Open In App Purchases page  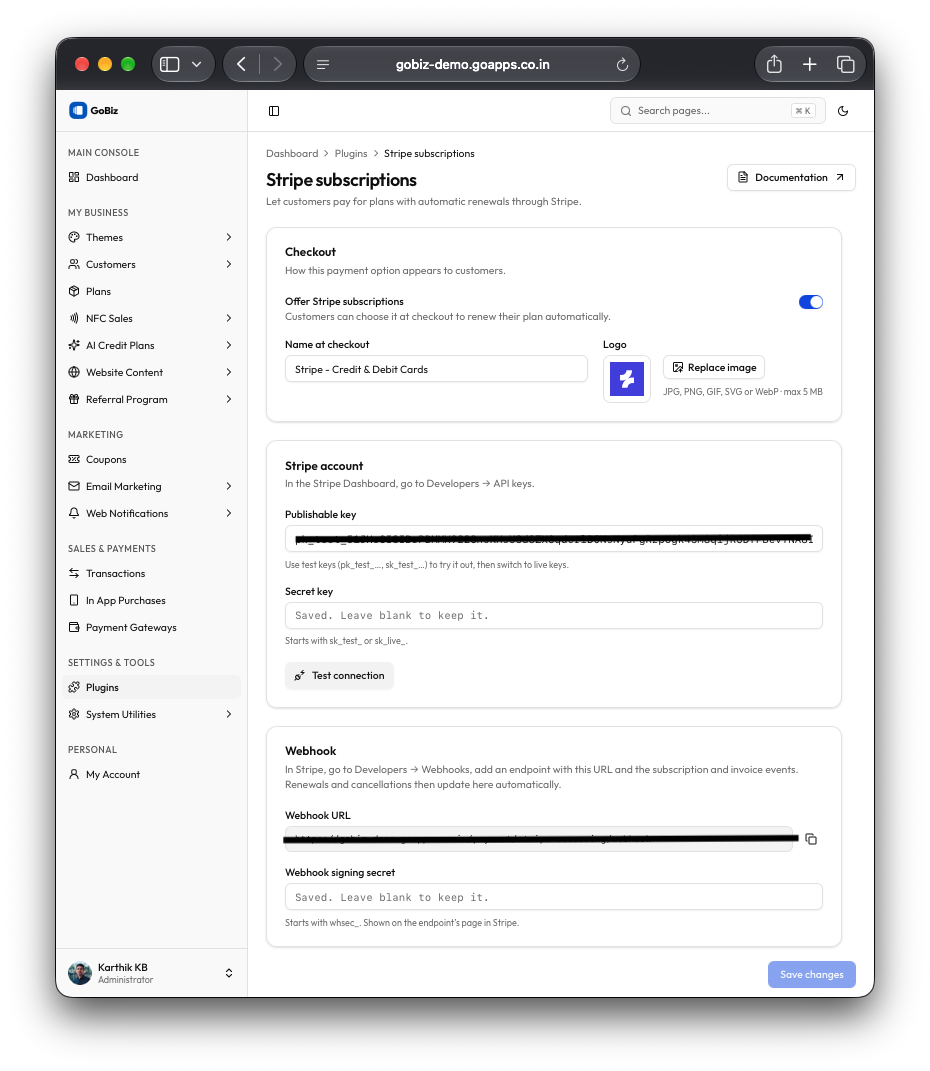tap(152, 600)
